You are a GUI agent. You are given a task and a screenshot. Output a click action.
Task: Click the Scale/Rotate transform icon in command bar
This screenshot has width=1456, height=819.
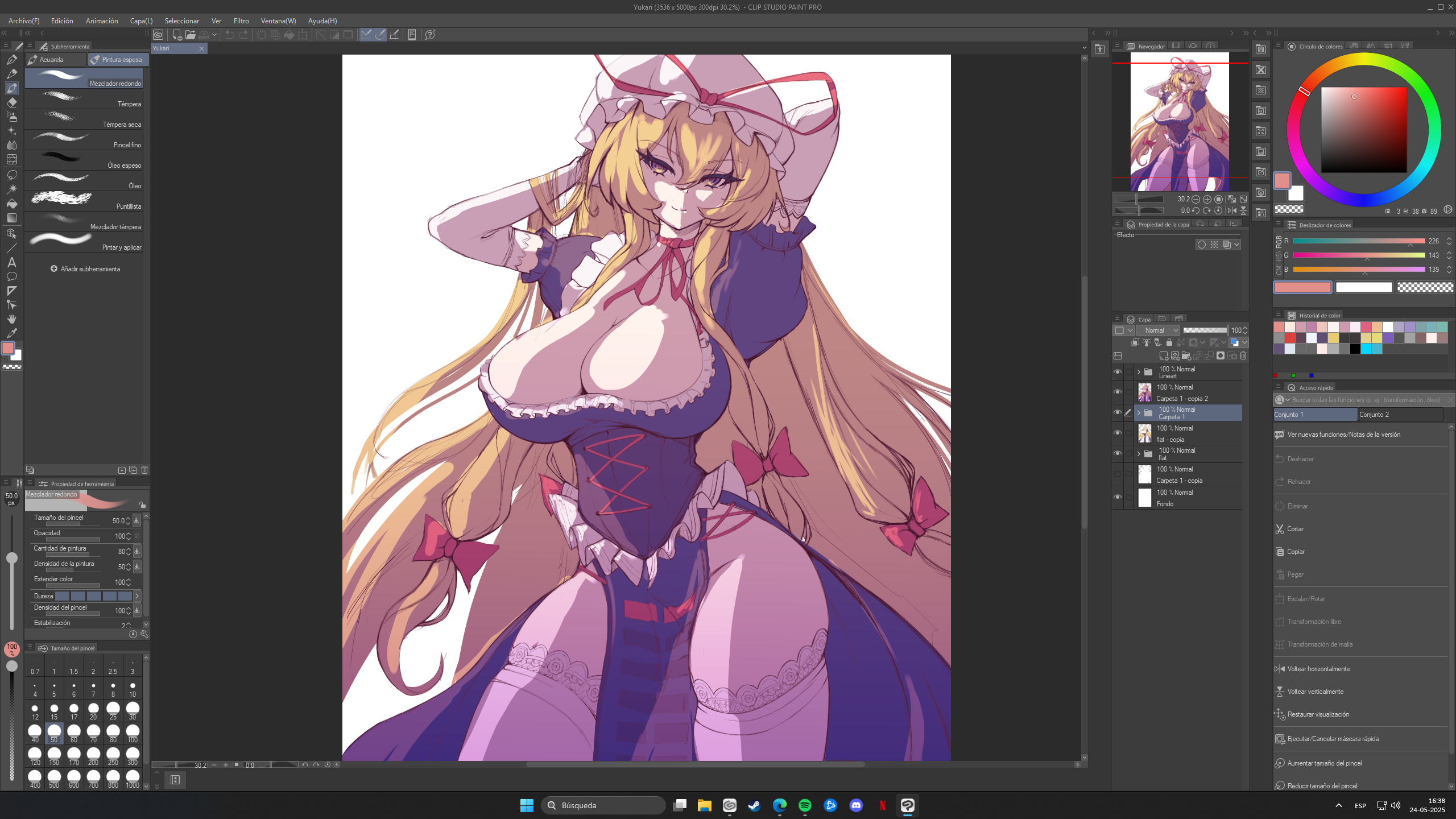coord(303,35)
